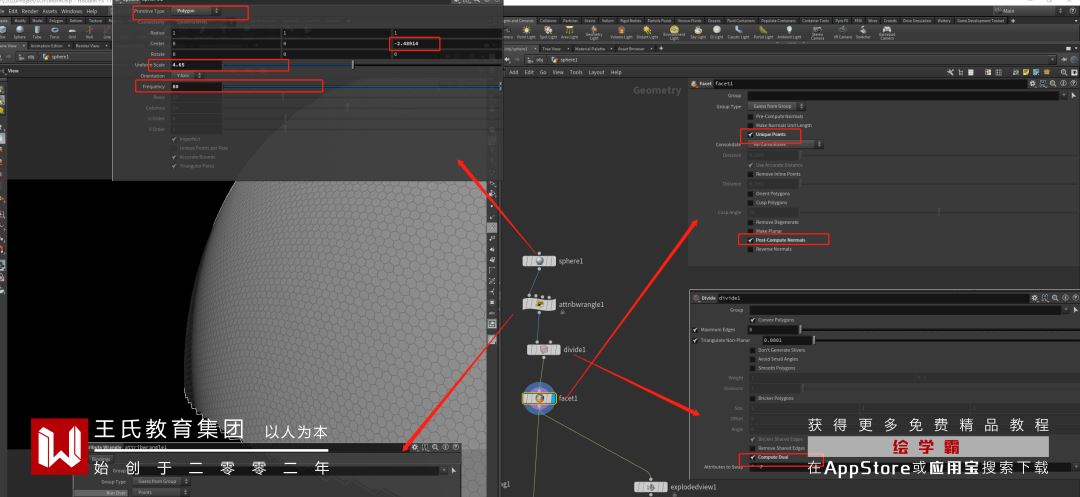Select the Geometry Light shelf tool
This screenshot has height=497, width=1080.
click(x=594, y=32)
